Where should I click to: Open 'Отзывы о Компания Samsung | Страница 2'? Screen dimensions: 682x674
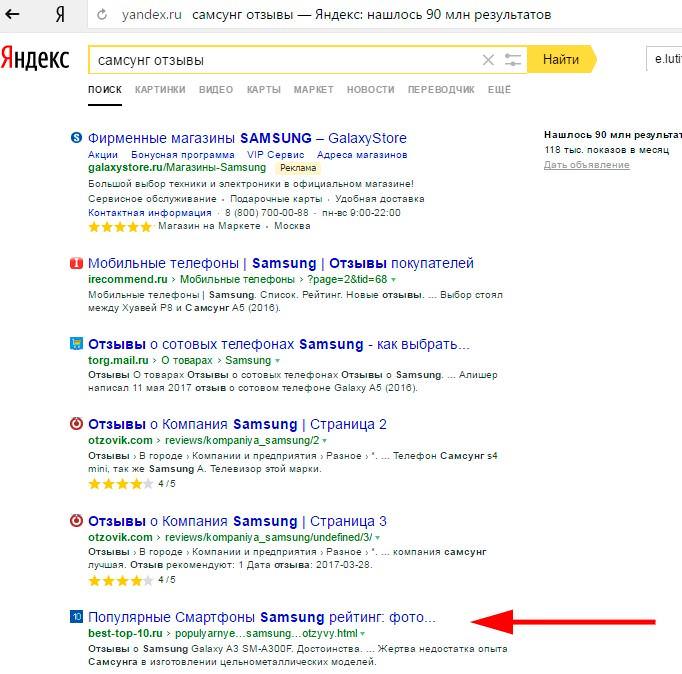coord(237,424)
